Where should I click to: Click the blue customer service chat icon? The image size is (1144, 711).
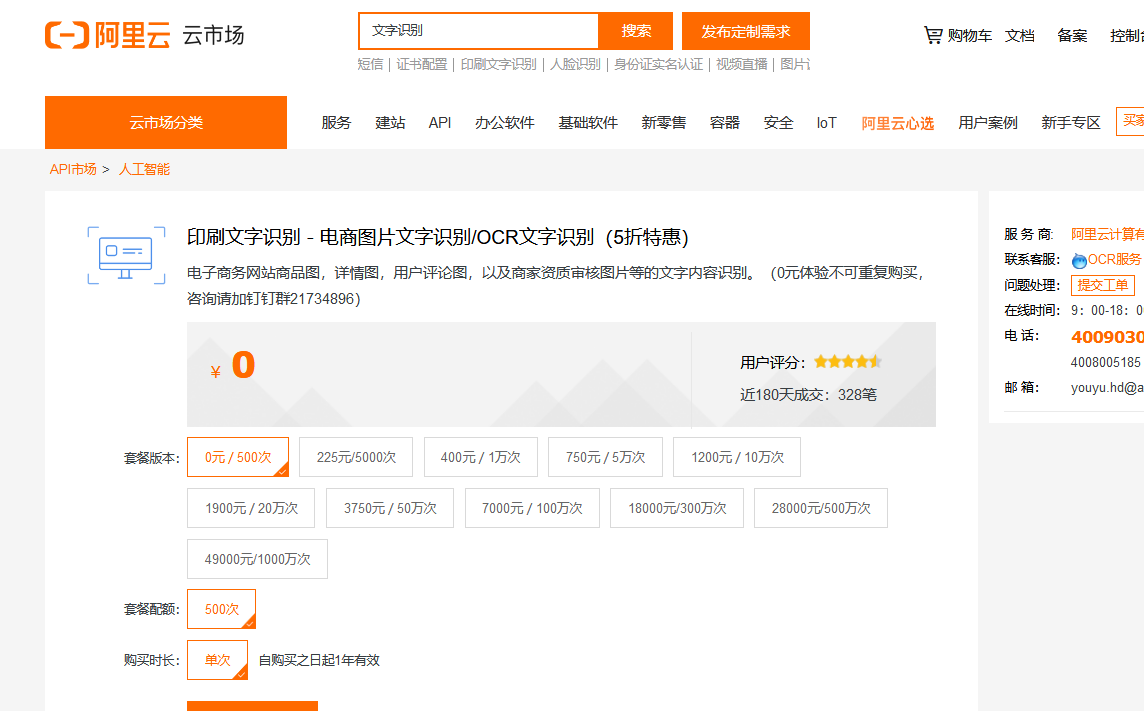coord(1079,260)
